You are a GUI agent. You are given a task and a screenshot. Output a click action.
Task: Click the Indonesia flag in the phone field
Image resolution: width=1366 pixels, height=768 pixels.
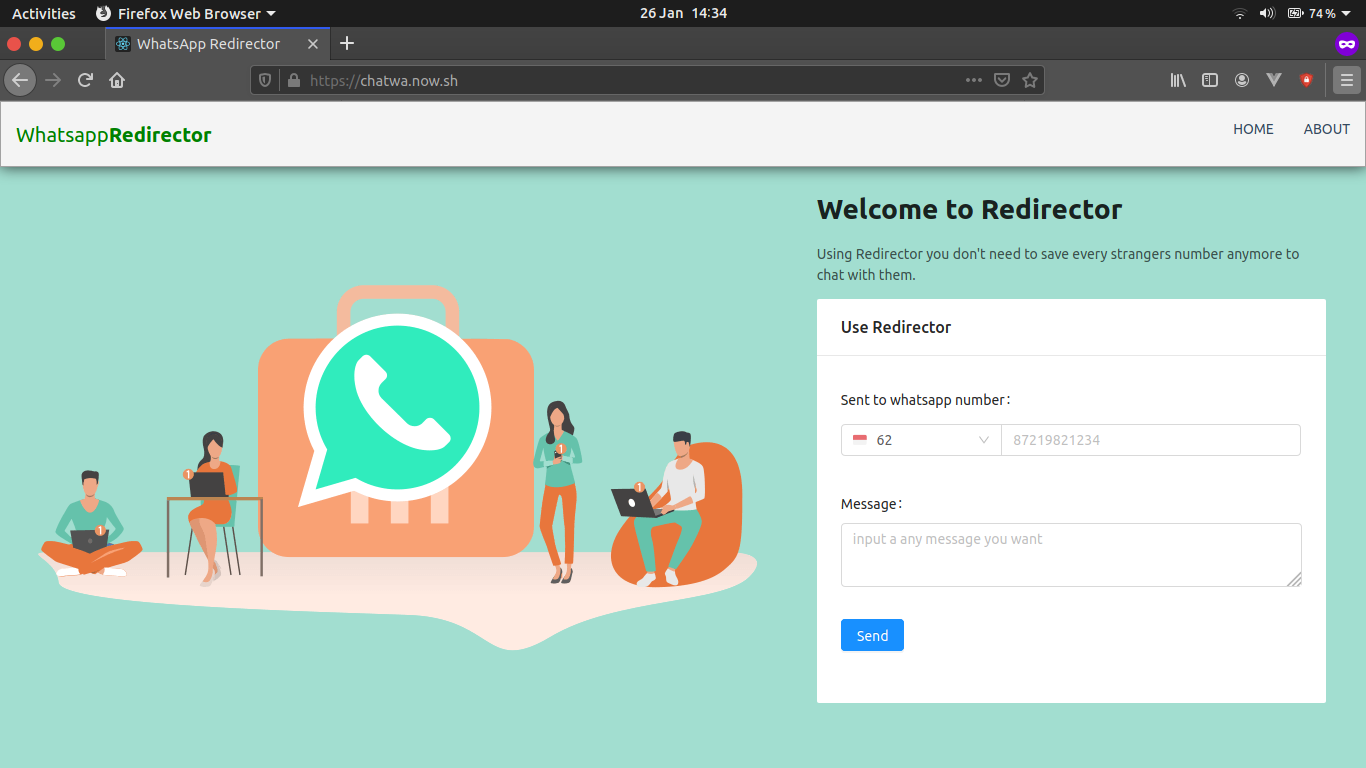[862, 439]
